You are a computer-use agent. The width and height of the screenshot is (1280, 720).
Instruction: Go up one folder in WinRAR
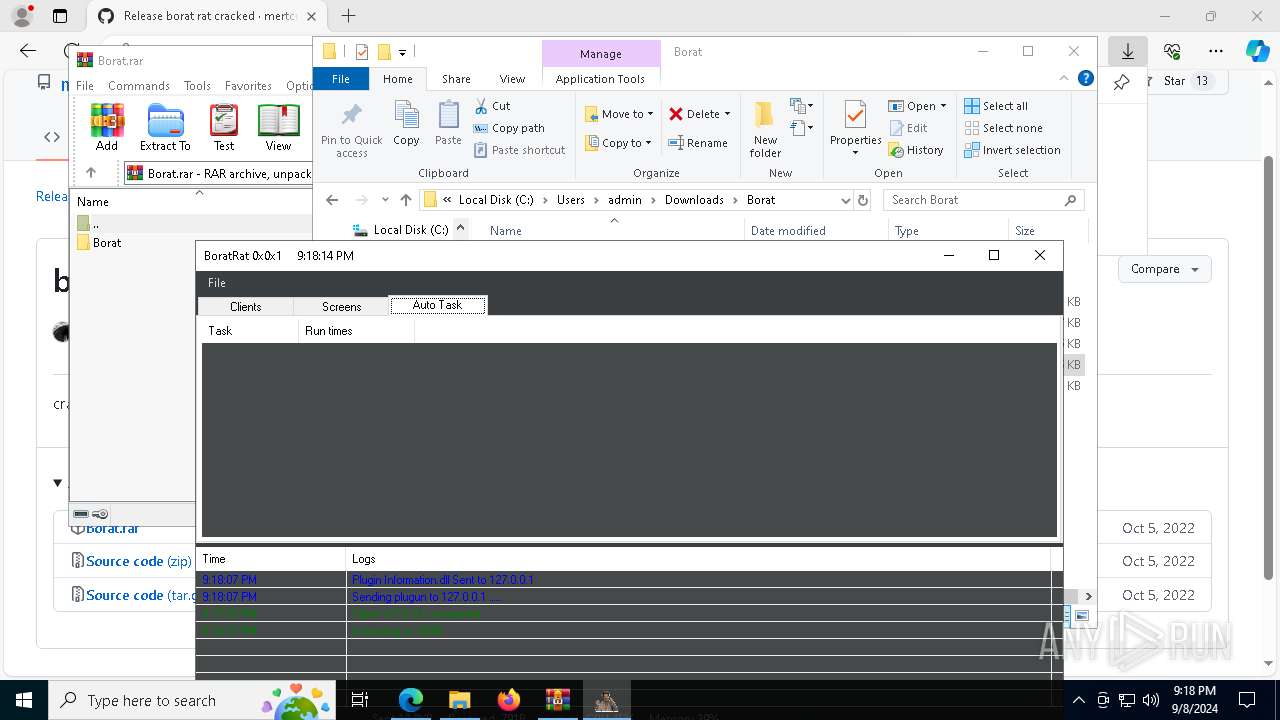pyautogui.click(x=91, y=173)
